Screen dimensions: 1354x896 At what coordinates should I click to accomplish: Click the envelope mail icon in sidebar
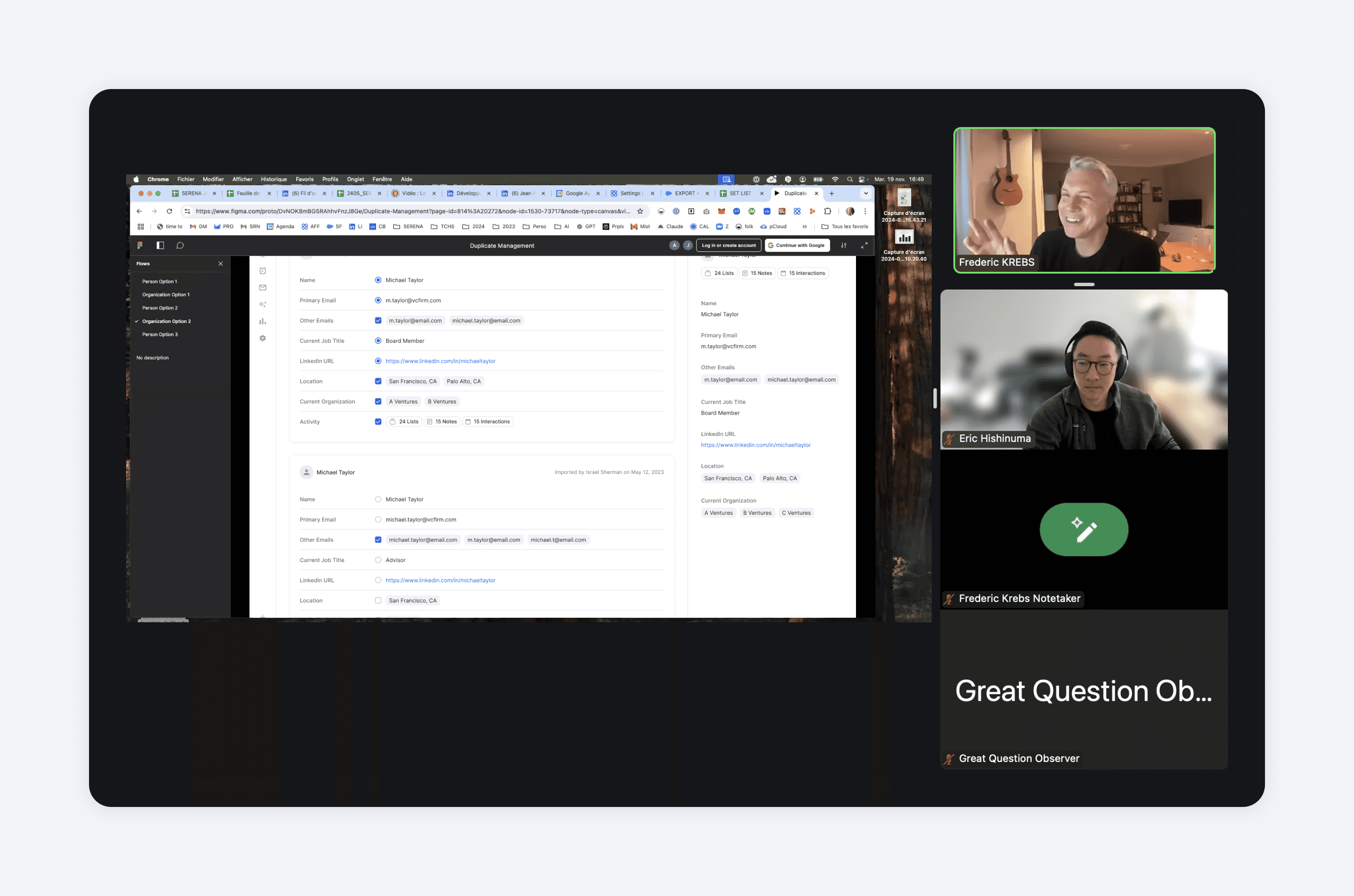263,288
